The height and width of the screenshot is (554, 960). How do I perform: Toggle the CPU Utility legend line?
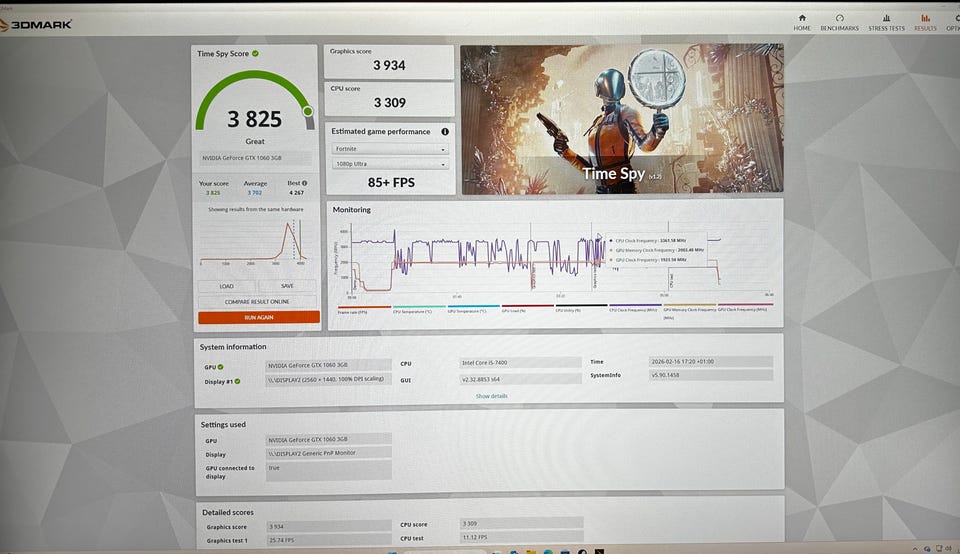[x=581, y=309]
